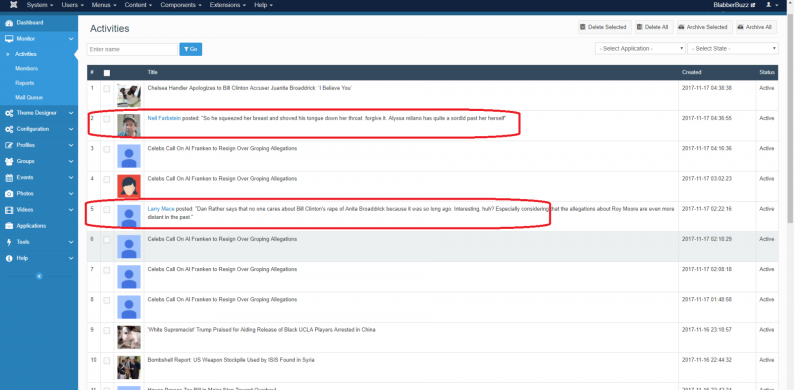The image size is (800, 390).
Task: Click the Videos film icon
Action: [9, 210]
